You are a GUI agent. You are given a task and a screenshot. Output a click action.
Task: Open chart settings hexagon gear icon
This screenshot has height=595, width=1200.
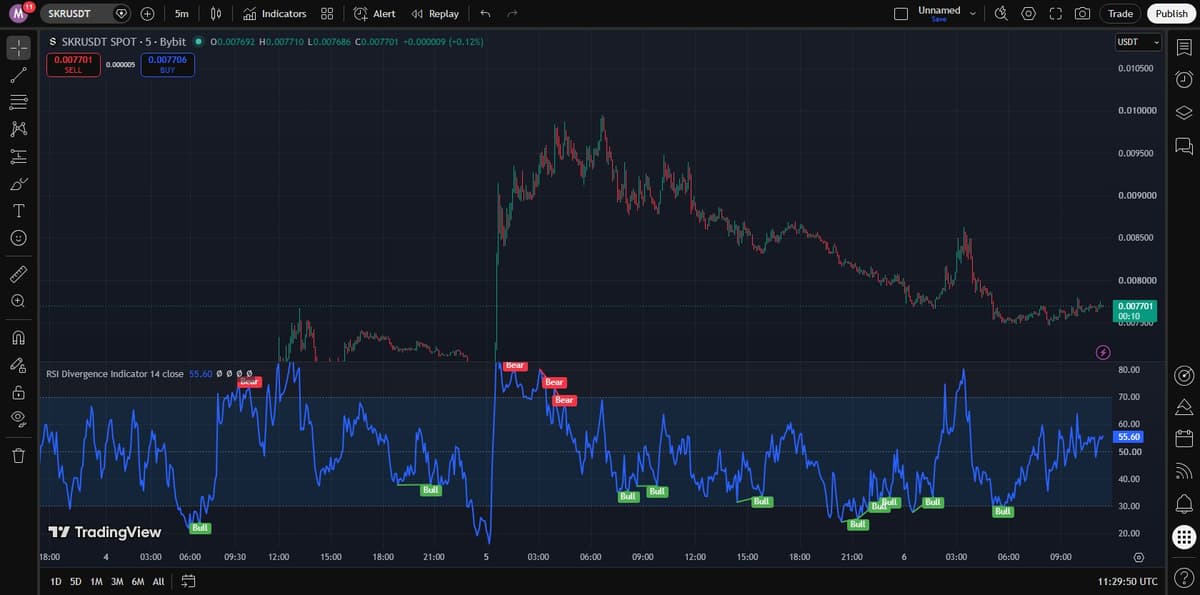click(x=1029, y=14)
